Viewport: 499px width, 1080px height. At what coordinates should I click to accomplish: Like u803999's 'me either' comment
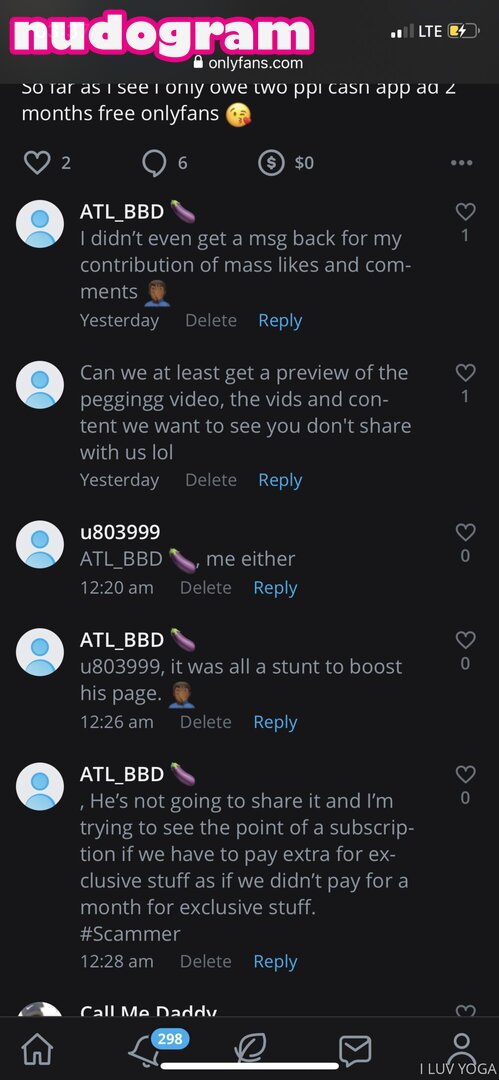point(465,532)
